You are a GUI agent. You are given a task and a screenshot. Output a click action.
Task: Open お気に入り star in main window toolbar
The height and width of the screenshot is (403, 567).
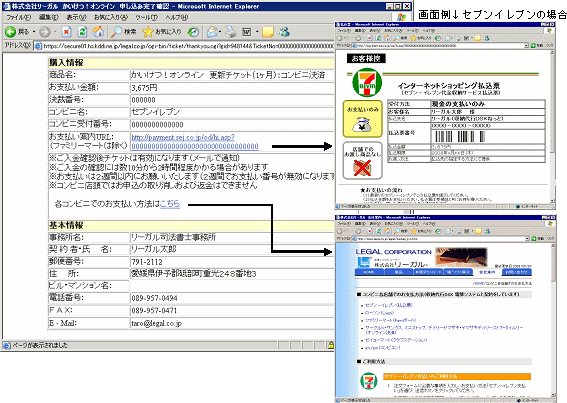(162, 32)
